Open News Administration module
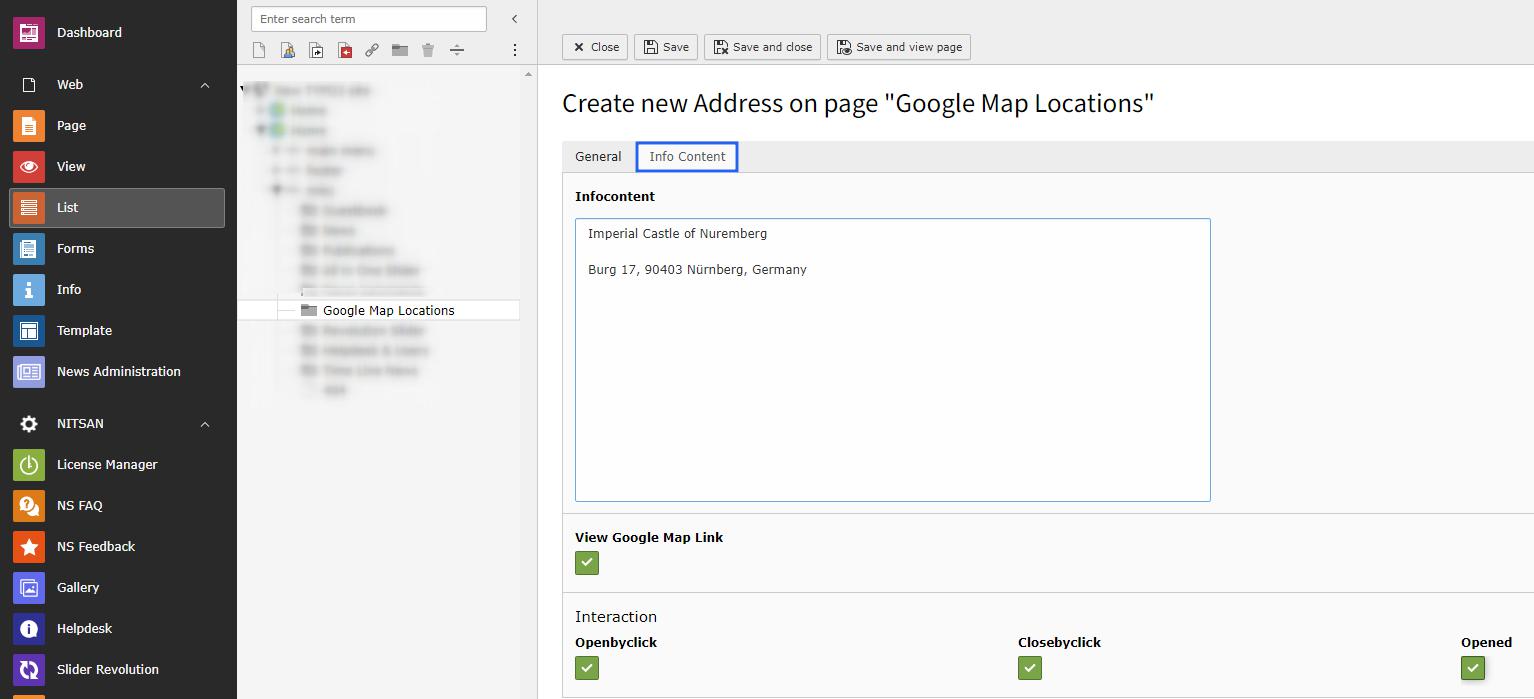The height and width of the screenshot is (699, 1534). point(117,371)
